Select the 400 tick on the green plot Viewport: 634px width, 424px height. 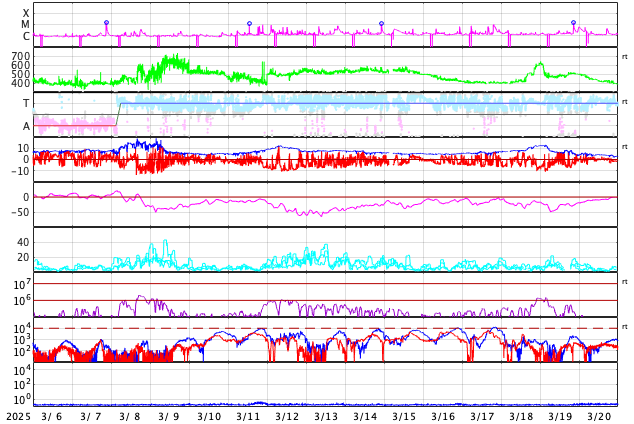pos(21,83)
